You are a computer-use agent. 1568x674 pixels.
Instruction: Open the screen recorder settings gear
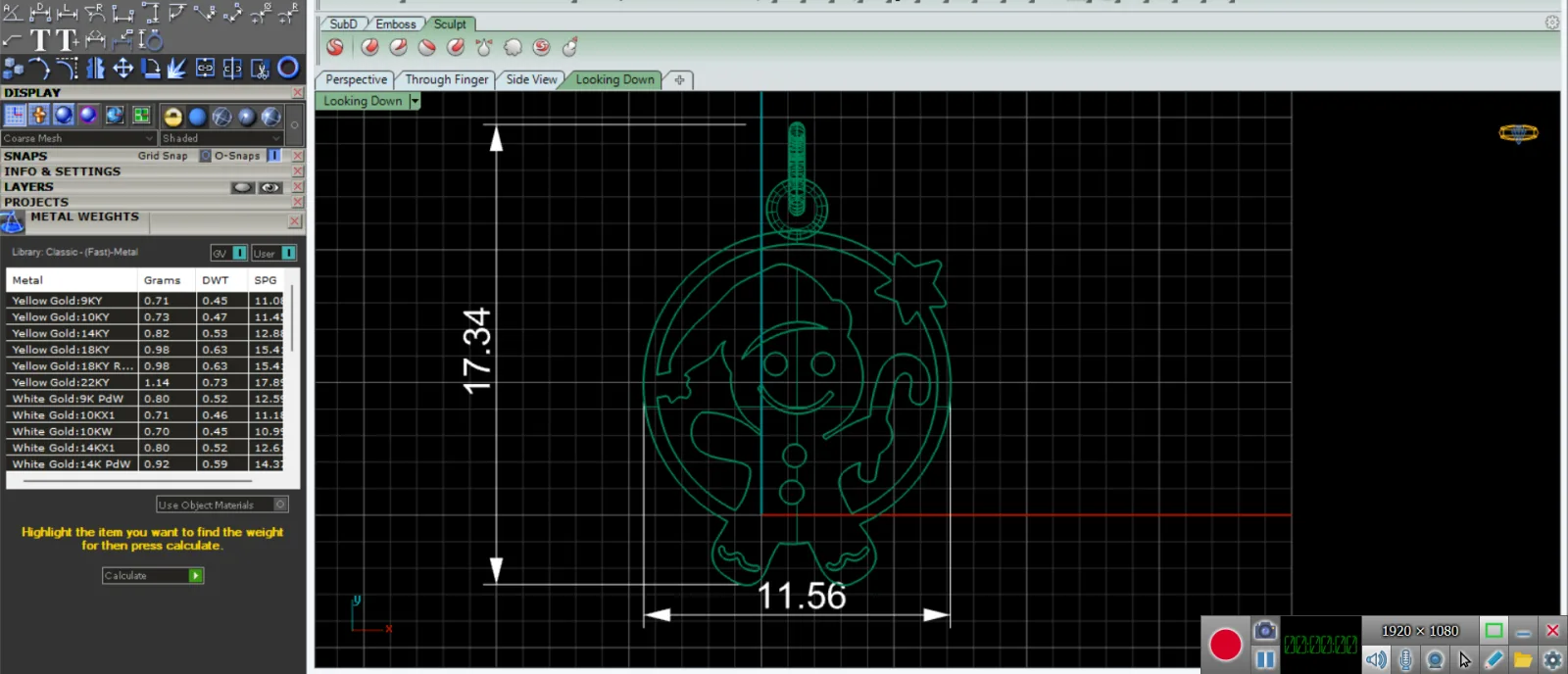click(x=1552, y=659)
